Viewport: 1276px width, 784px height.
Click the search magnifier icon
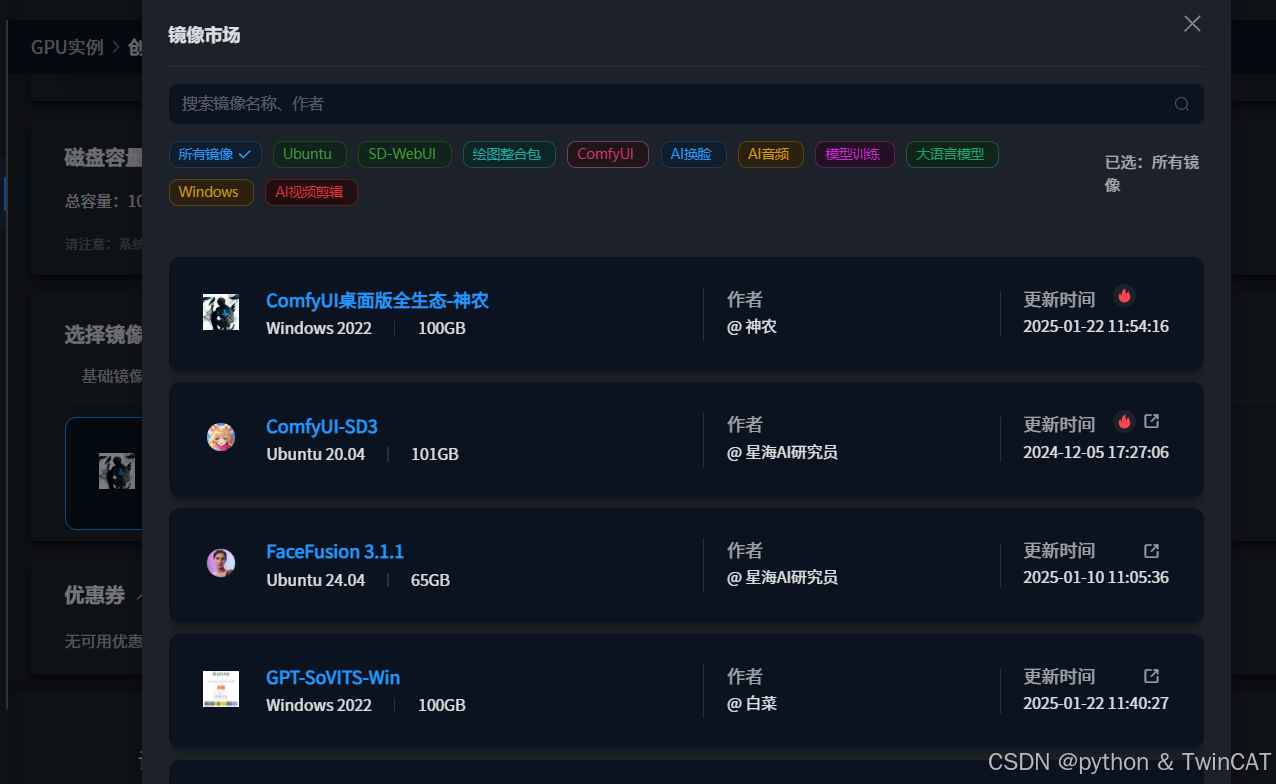point(1181,104)
